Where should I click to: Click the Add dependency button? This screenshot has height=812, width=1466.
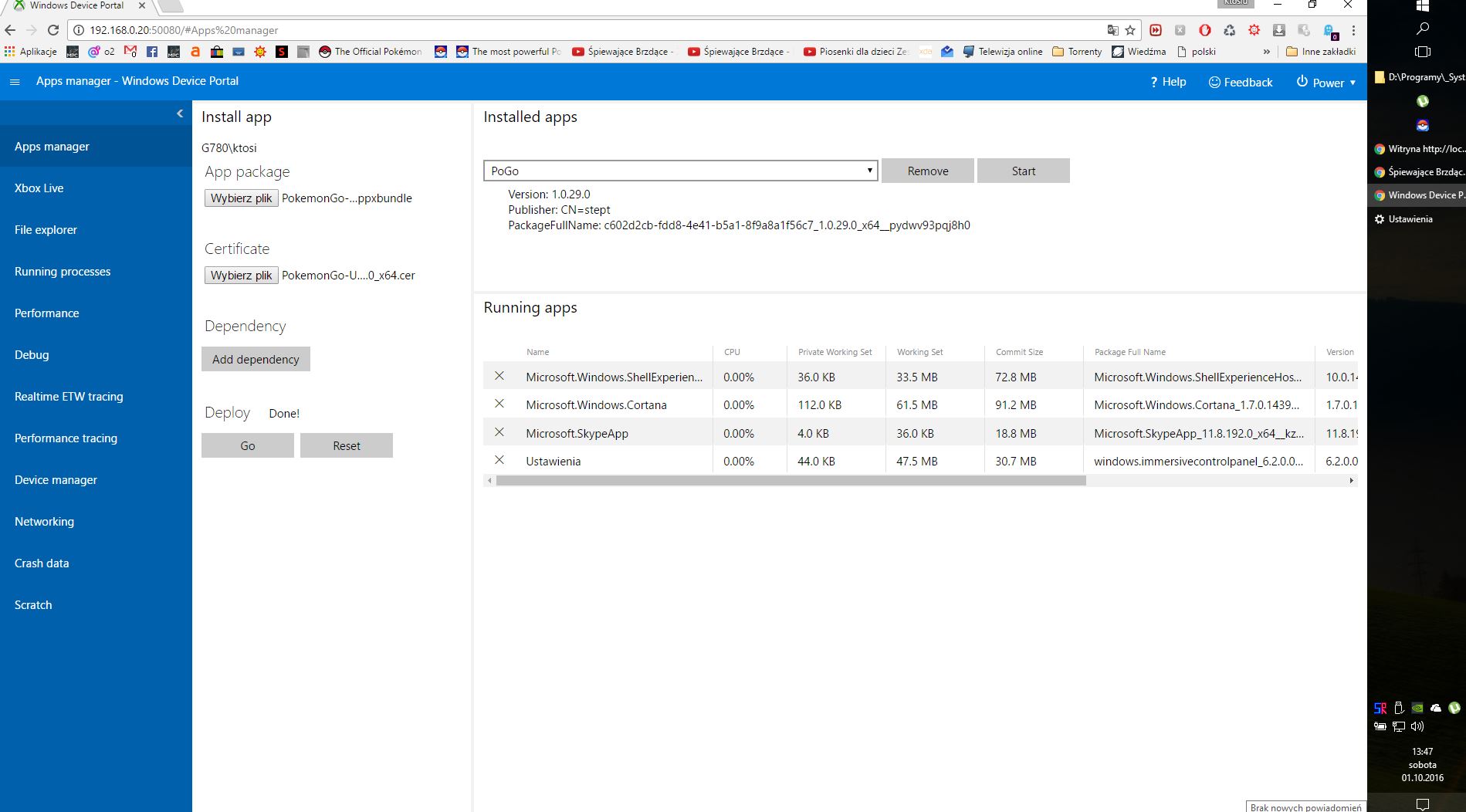(256, 359)
